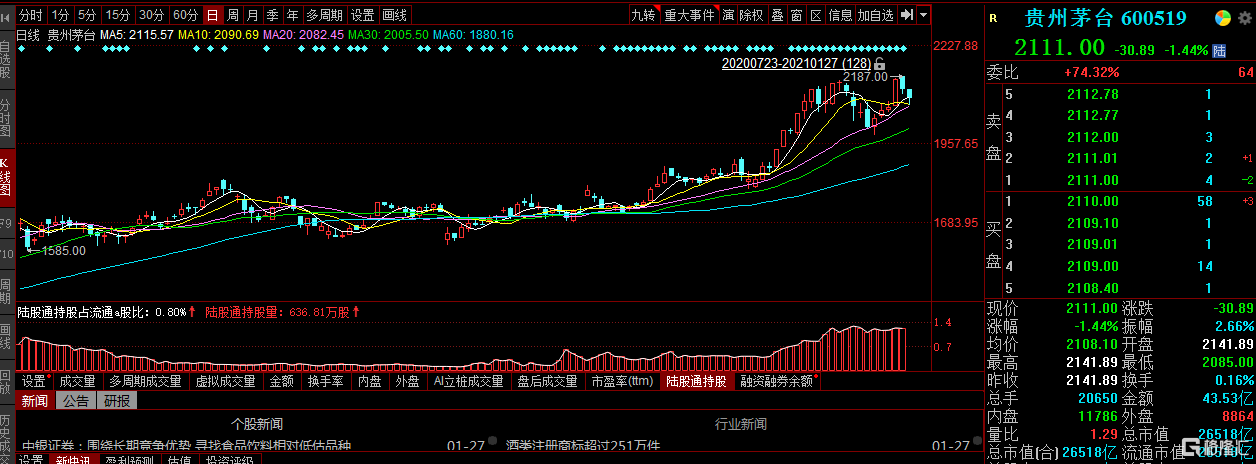Open the 研报 research reports tab
Viewport: 1256px width, 464px height.
point(117,401)
